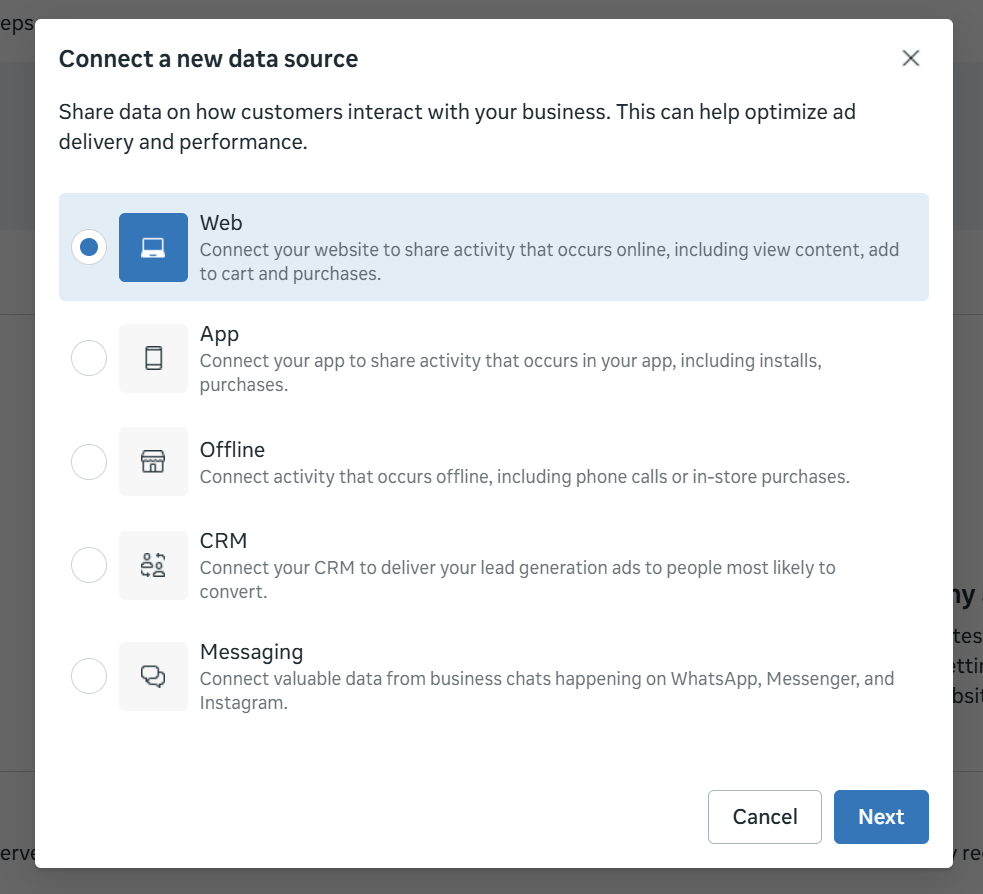Click the Next button

[881, 817]
